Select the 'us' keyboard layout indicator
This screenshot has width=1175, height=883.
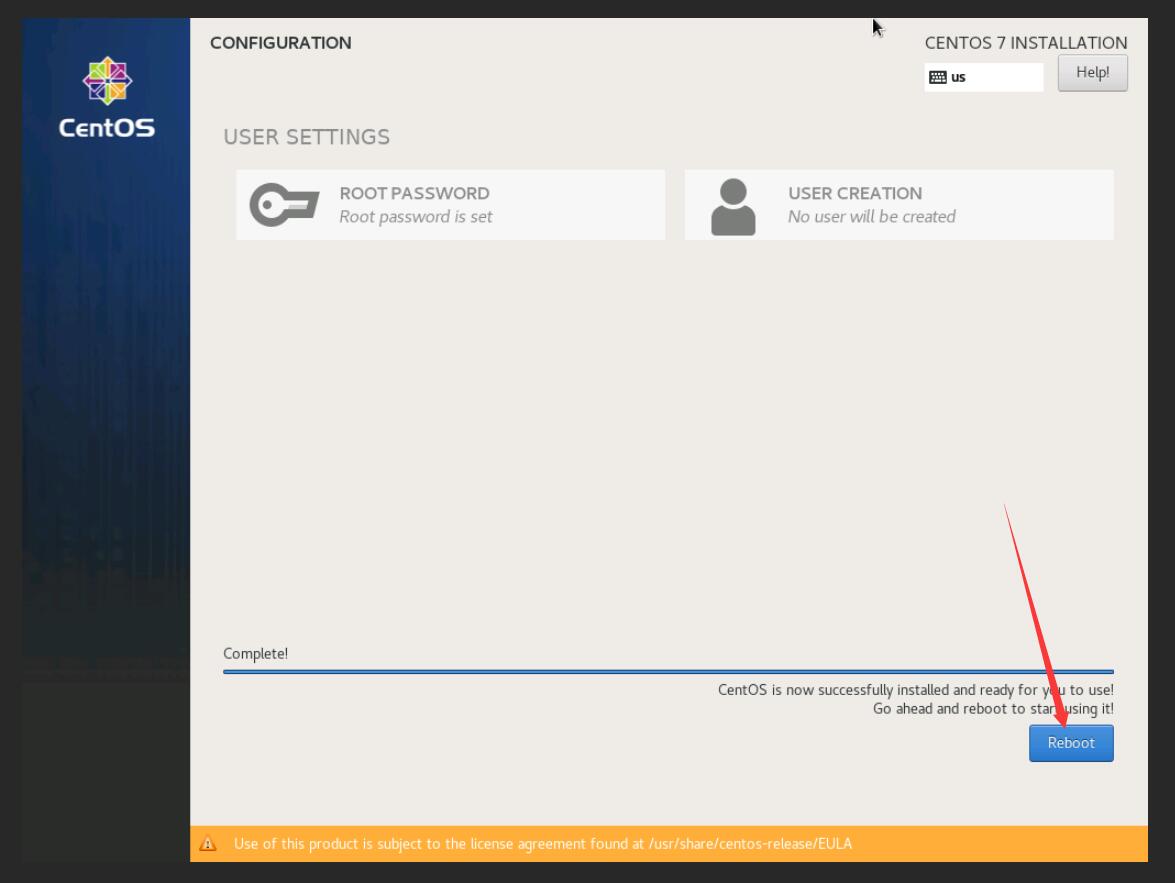983,77
